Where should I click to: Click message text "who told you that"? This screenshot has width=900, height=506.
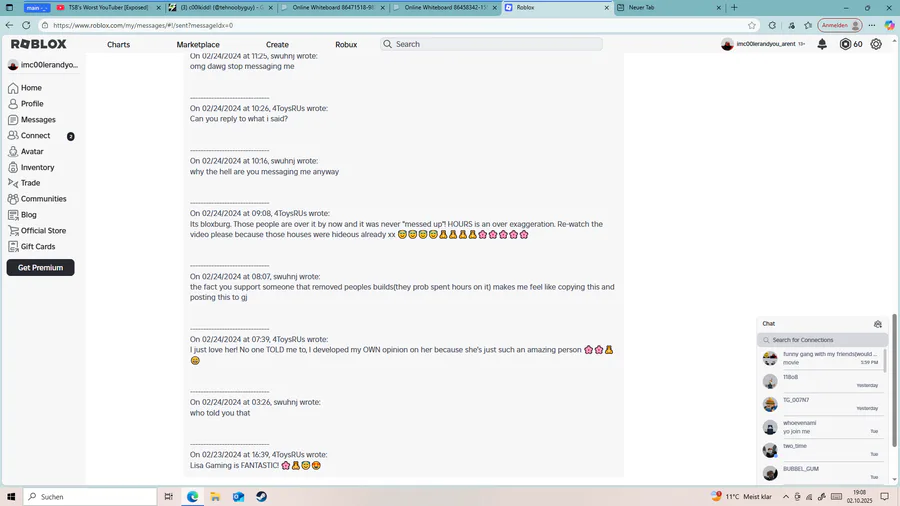(220, 413)
